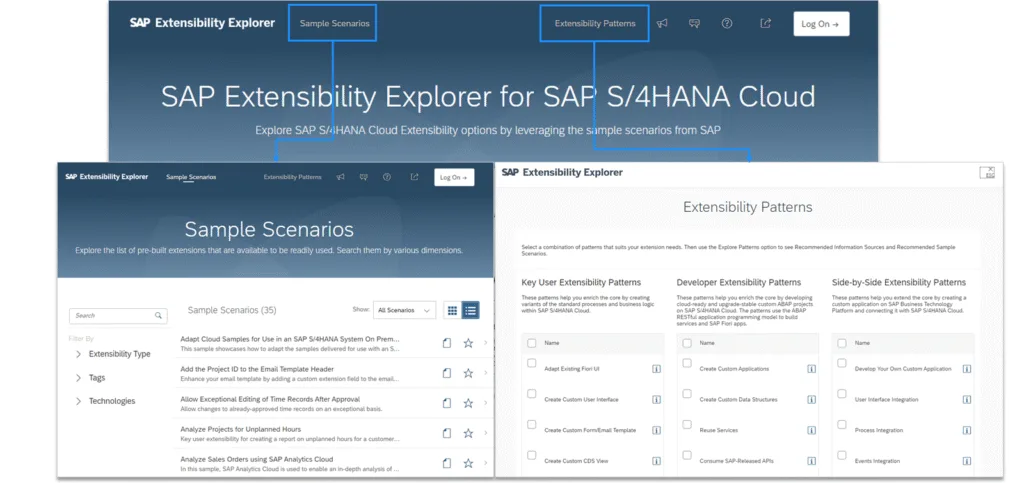1024x483 pixels.
Task: Show info for Events Integration pattern
Action: coord(967,461)
